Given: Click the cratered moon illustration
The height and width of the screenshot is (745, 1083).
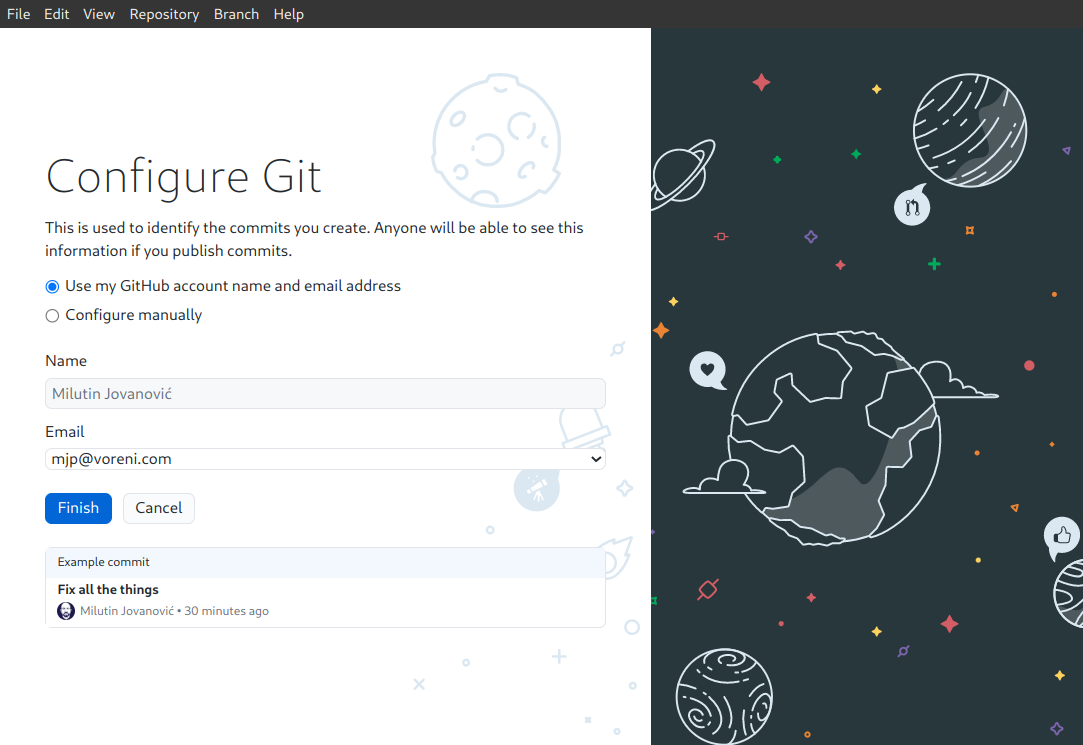Looking at the screenshot, I should click(x=496, y=140).
